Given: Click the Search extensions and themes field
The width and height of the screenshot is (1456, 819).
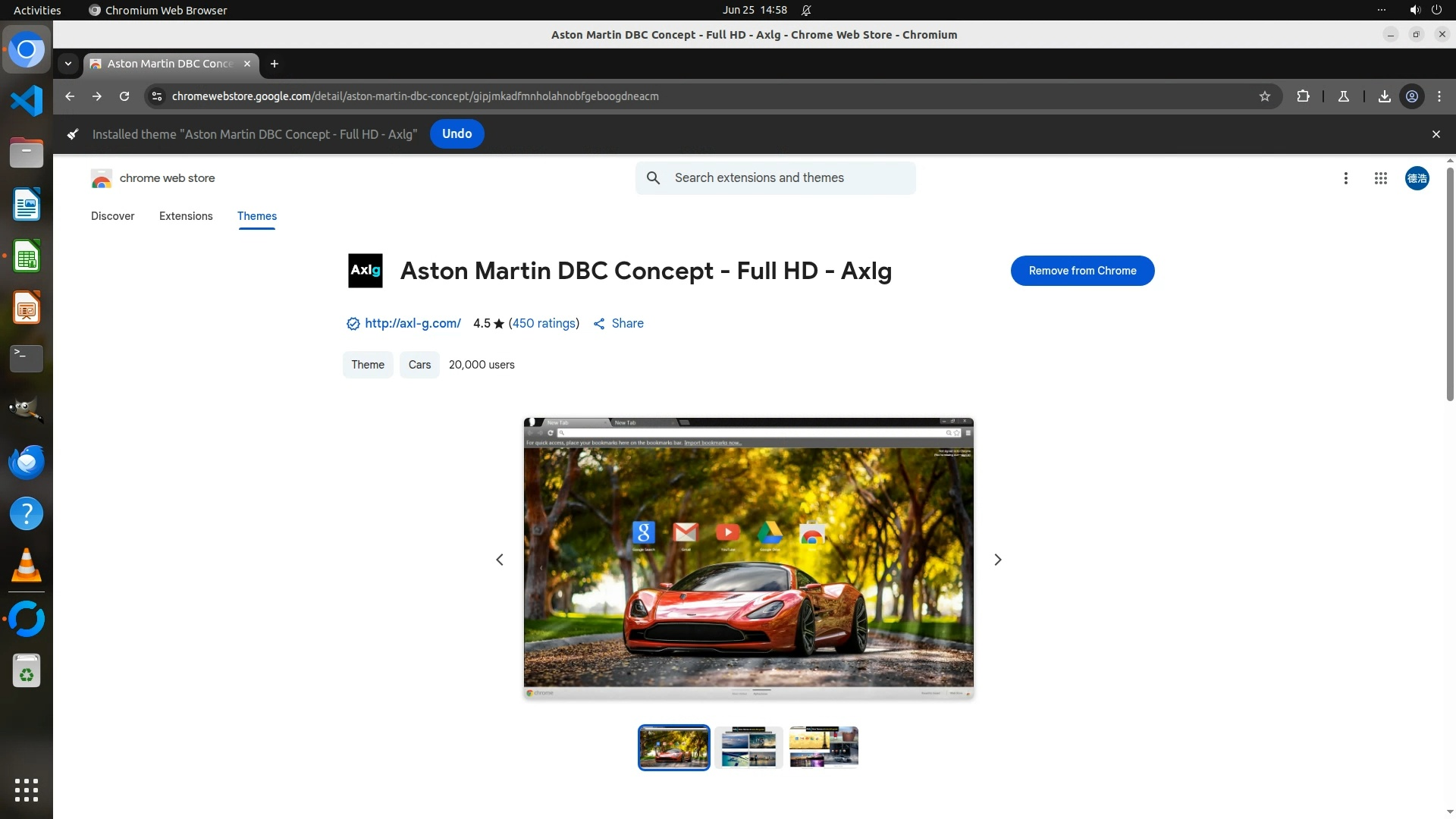Looking at the screenshot, I should 789,178.
